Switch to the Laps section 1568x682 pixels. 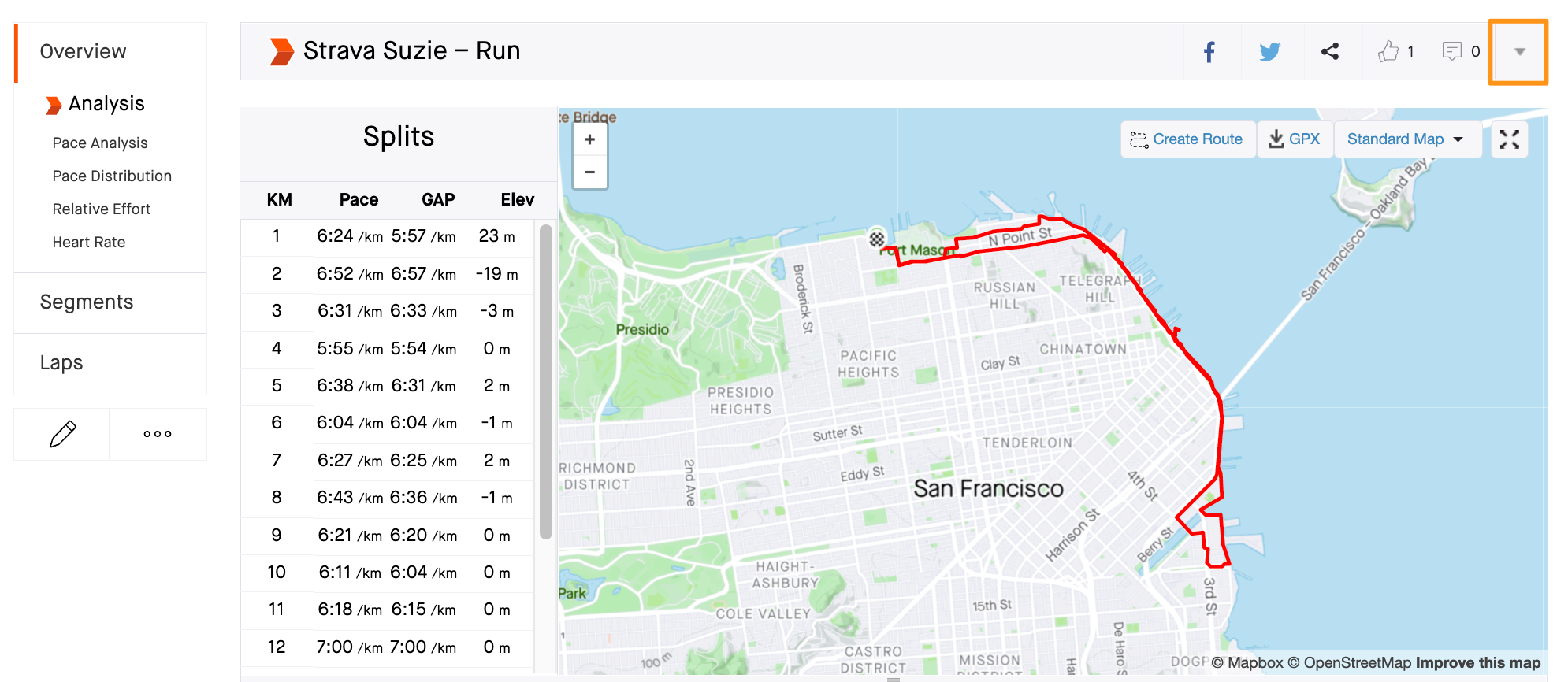pos(61,363)
